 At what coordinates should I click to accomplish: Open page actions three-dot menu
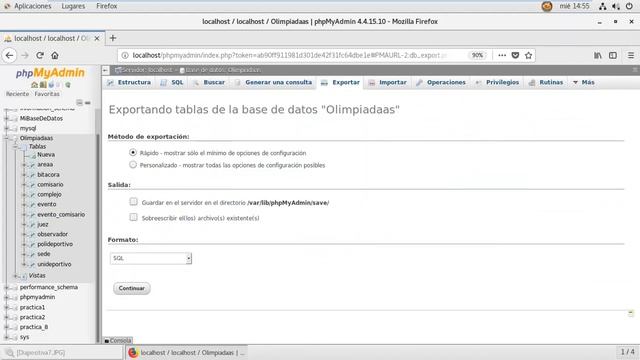tap(502, 55)
